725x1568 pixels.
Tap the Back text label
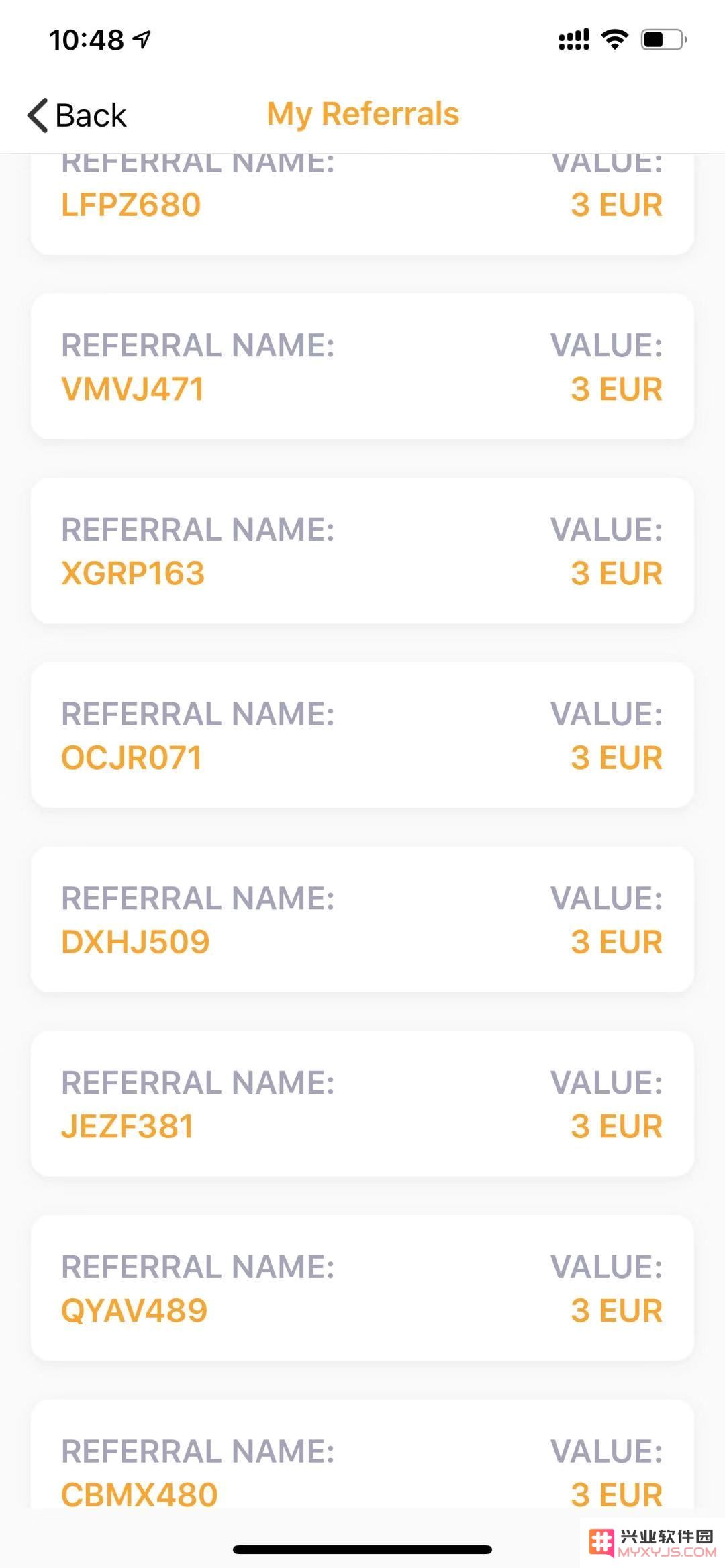click(91, 115)
